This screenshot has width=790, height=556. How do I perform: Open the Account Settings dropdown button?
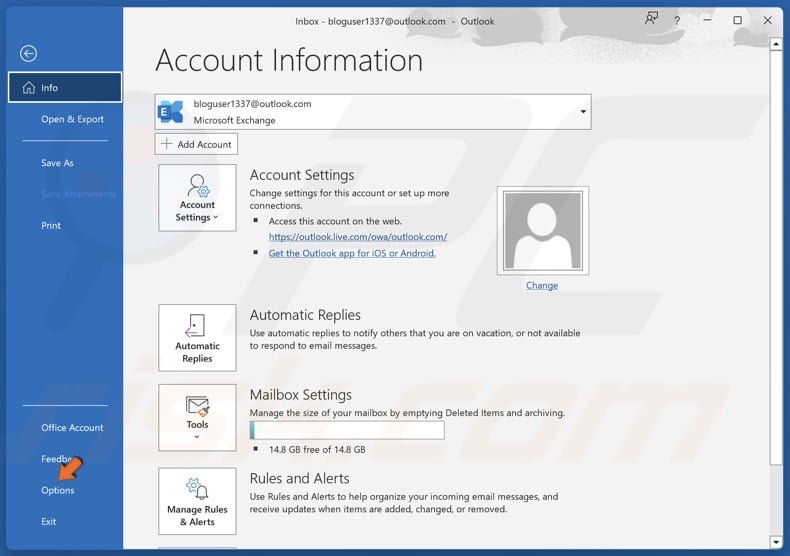(x=197, y=198)
